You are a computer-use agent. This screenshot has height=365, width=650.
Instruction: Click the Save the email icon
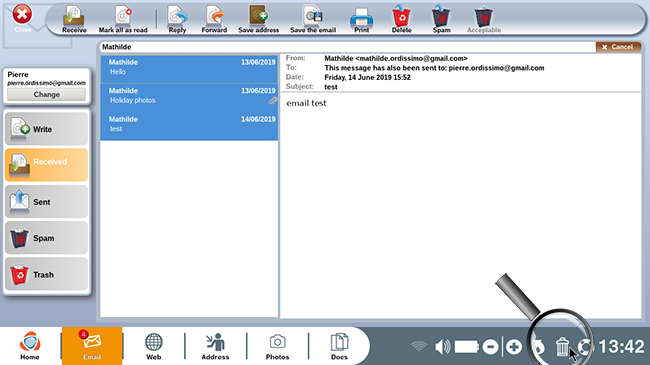coord(313,19)
